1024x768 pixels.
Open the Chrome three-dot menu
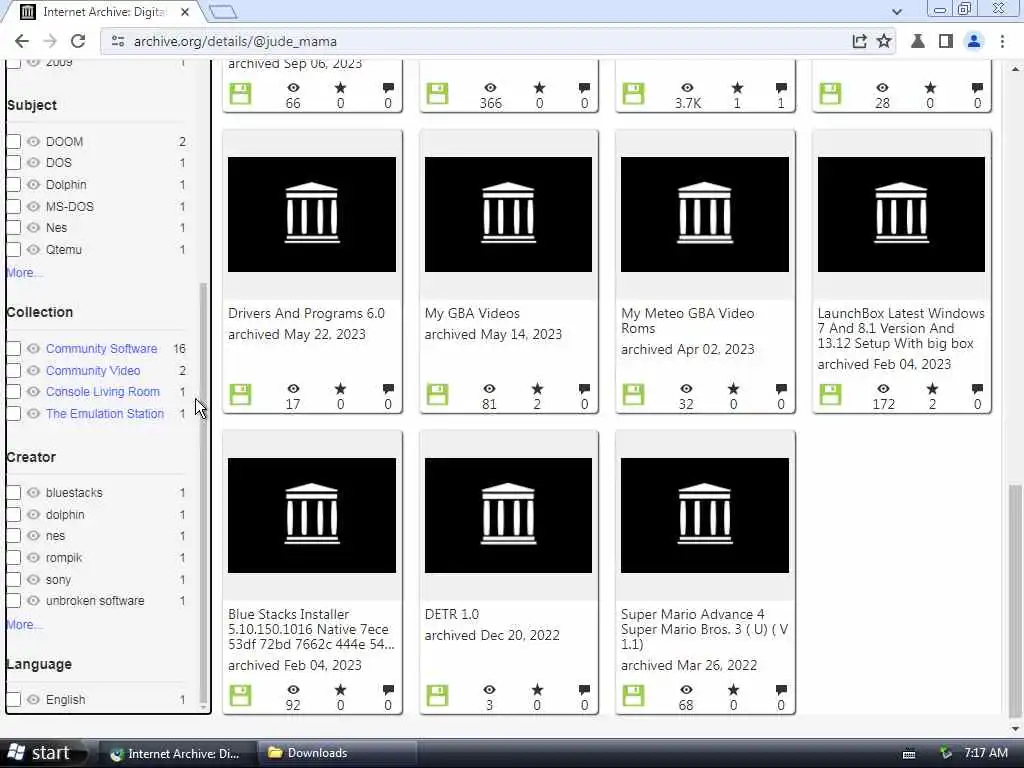[1002, 41]
